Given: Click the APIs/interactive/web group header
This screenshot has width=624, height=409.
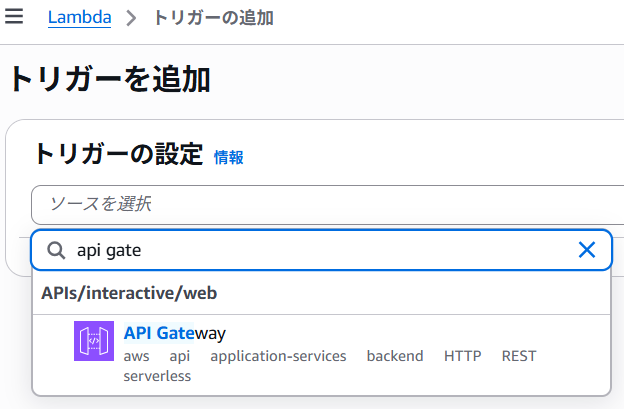Looking at the screenshot, I should [129, 293].
